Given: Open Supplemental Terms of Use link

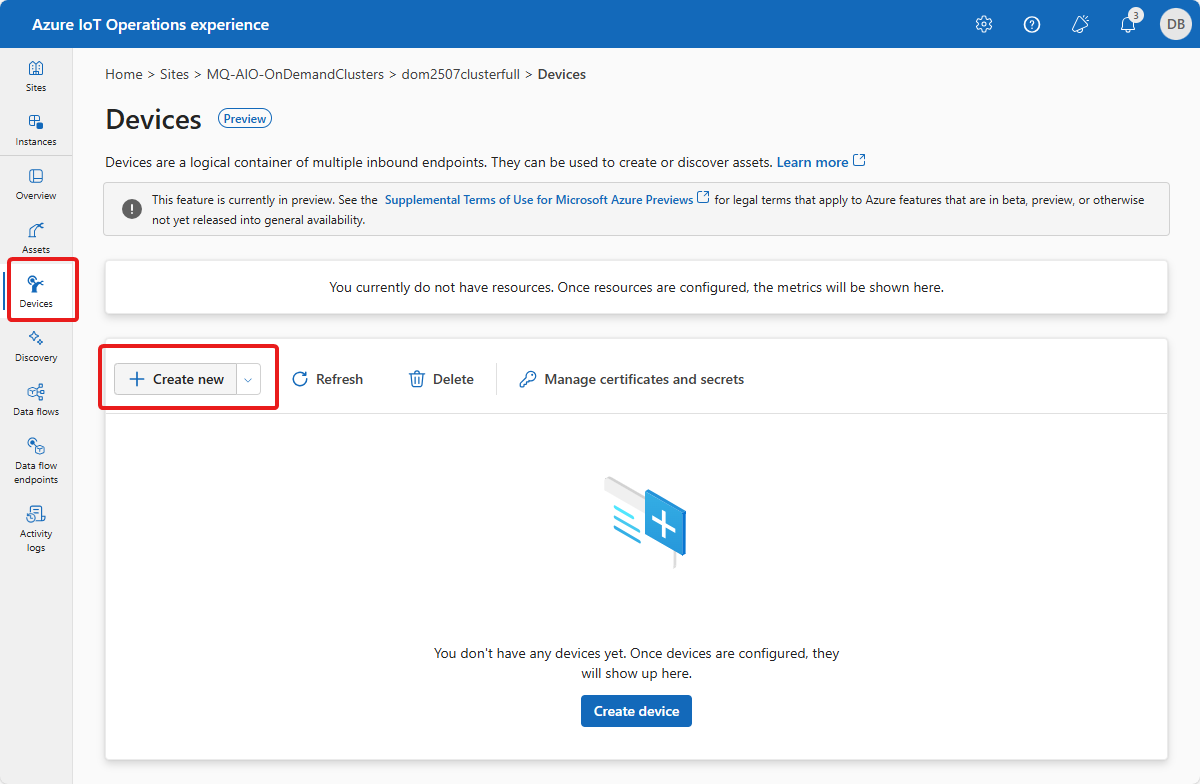Looking at the screenshot, I should pyautogui.click(x=547, y=199).
